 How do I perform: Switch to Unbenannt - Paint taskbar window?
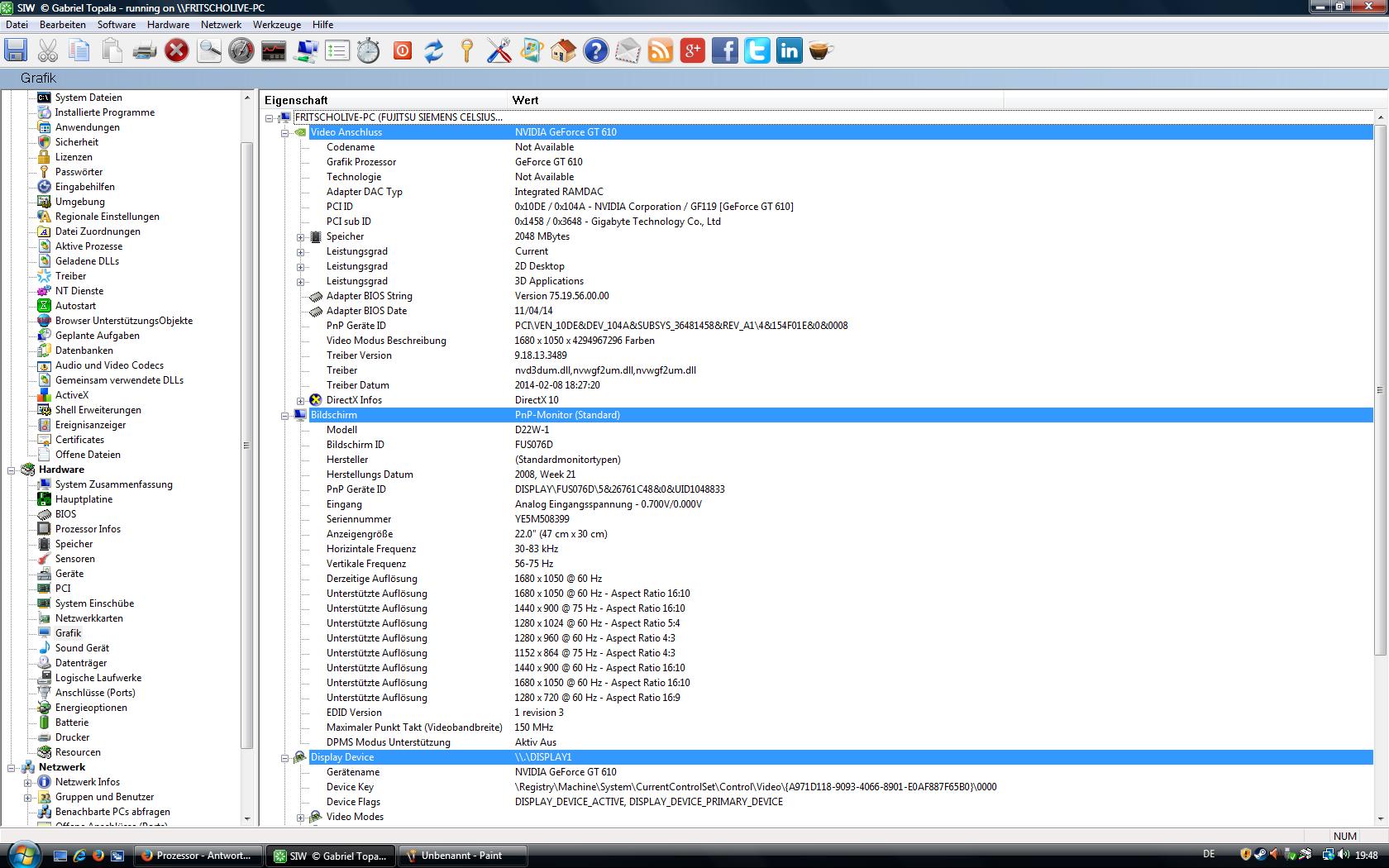[462, 856]
